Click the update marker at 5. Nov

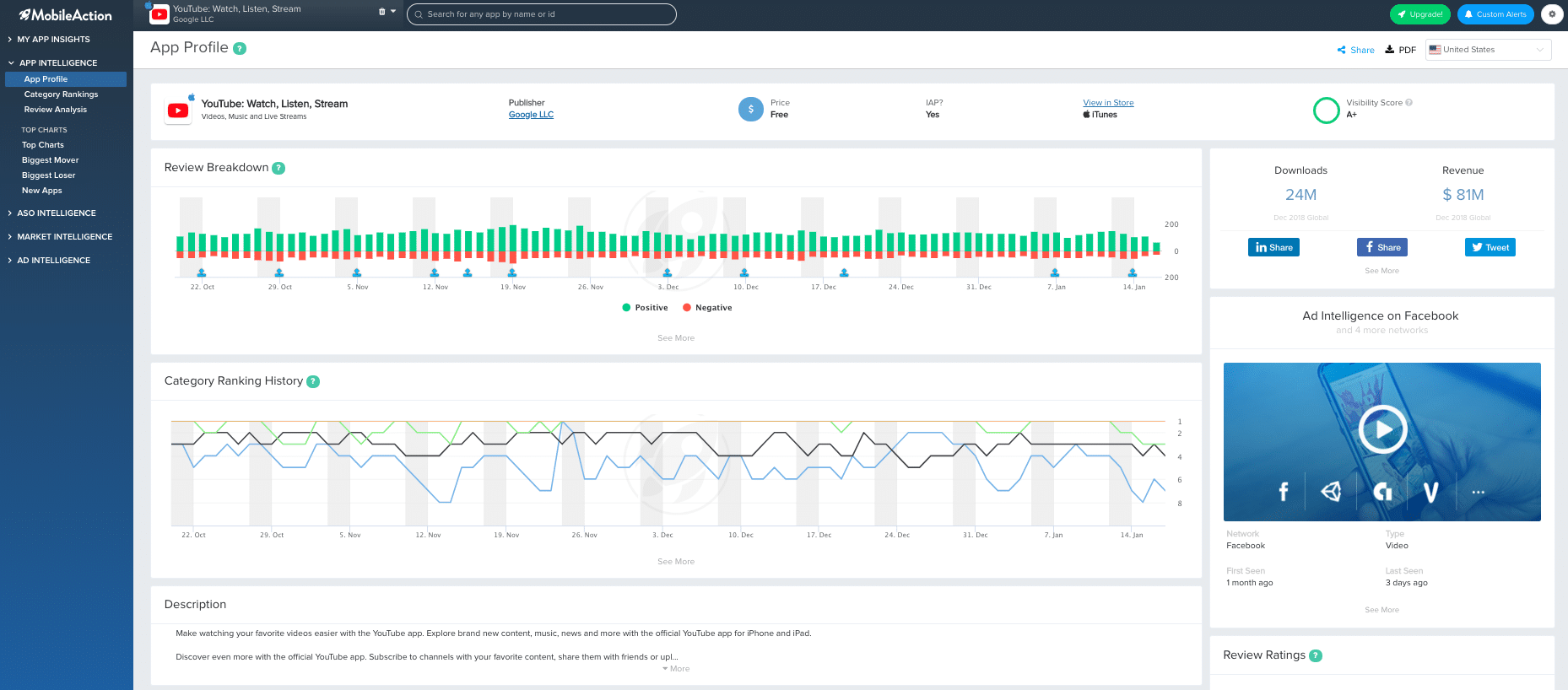[357, 272]
